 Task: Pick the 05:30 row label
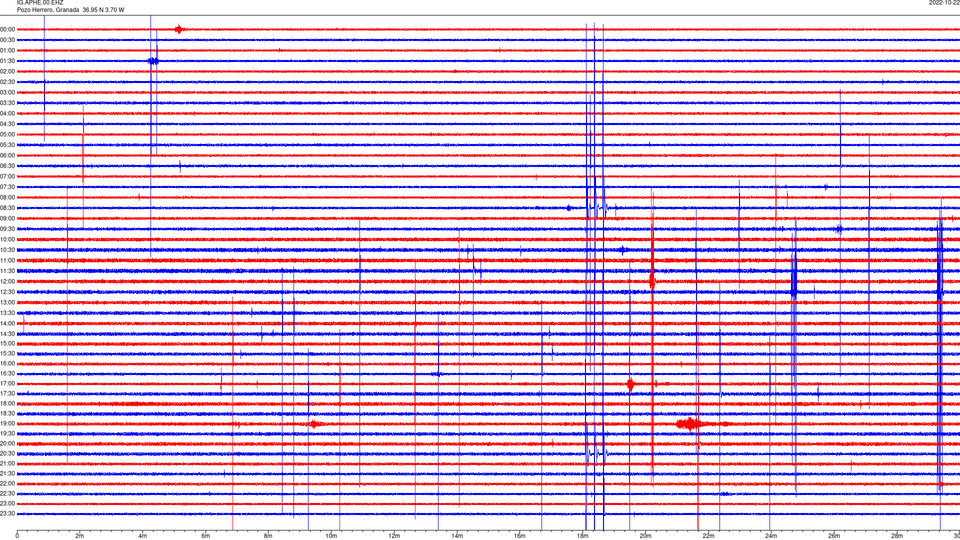(8, 145)
